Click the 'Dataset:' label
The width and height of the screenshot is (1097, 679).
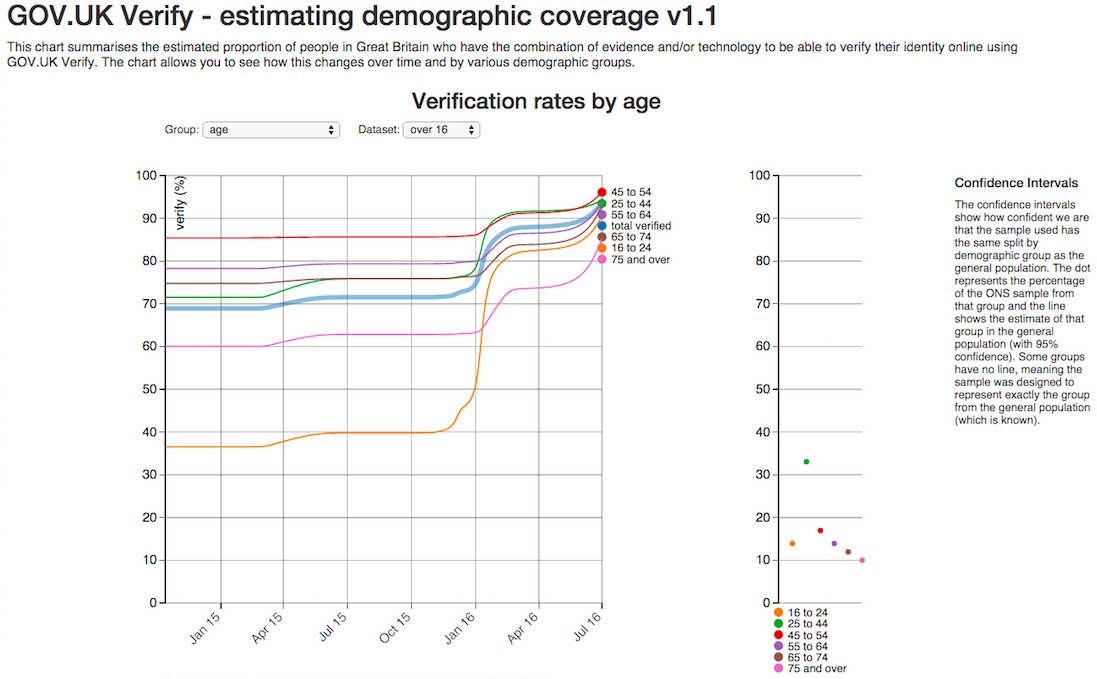point(378,129)
